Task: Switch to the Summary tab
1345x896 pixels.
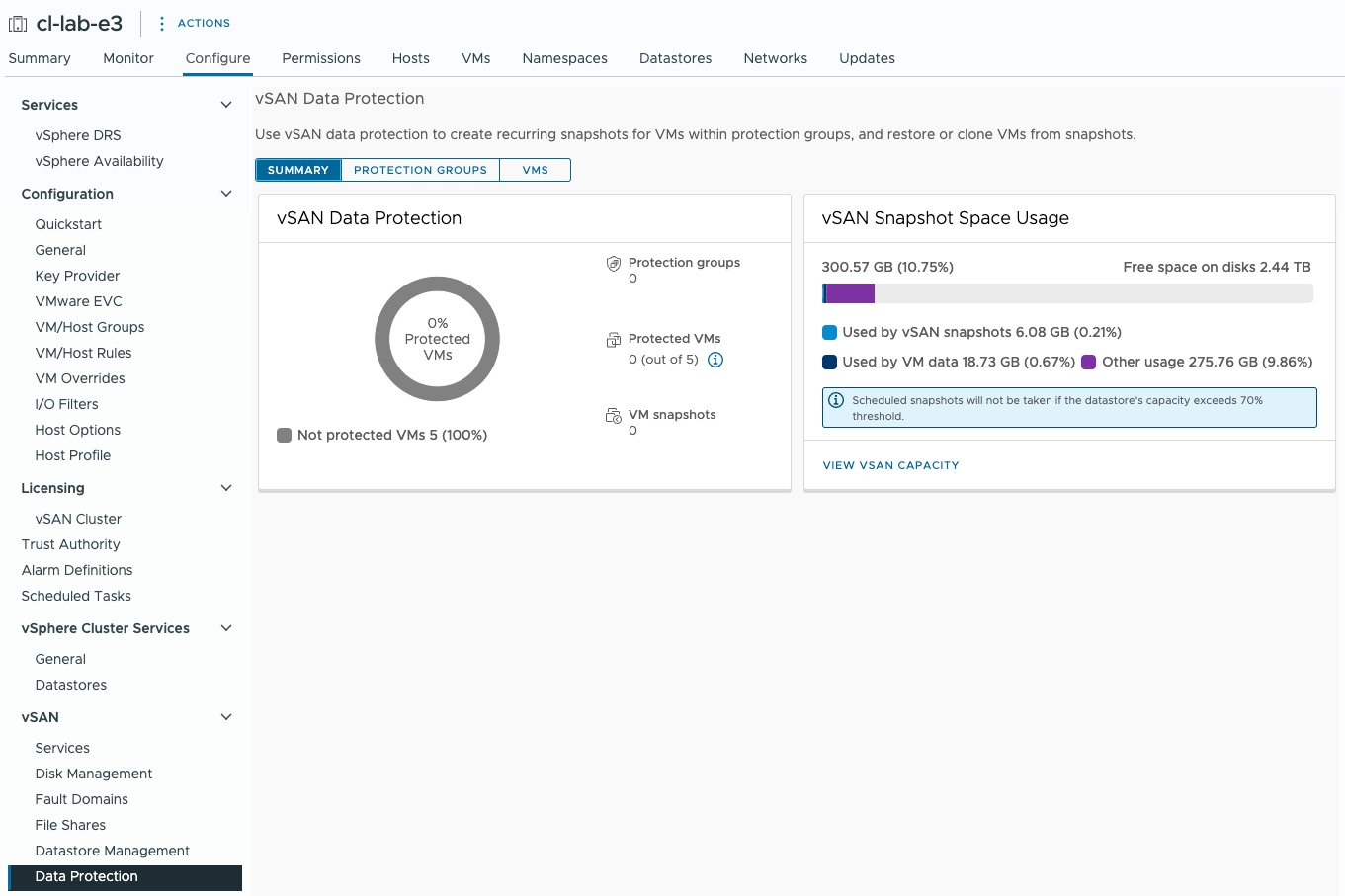Action: click(x=40, y=58)
